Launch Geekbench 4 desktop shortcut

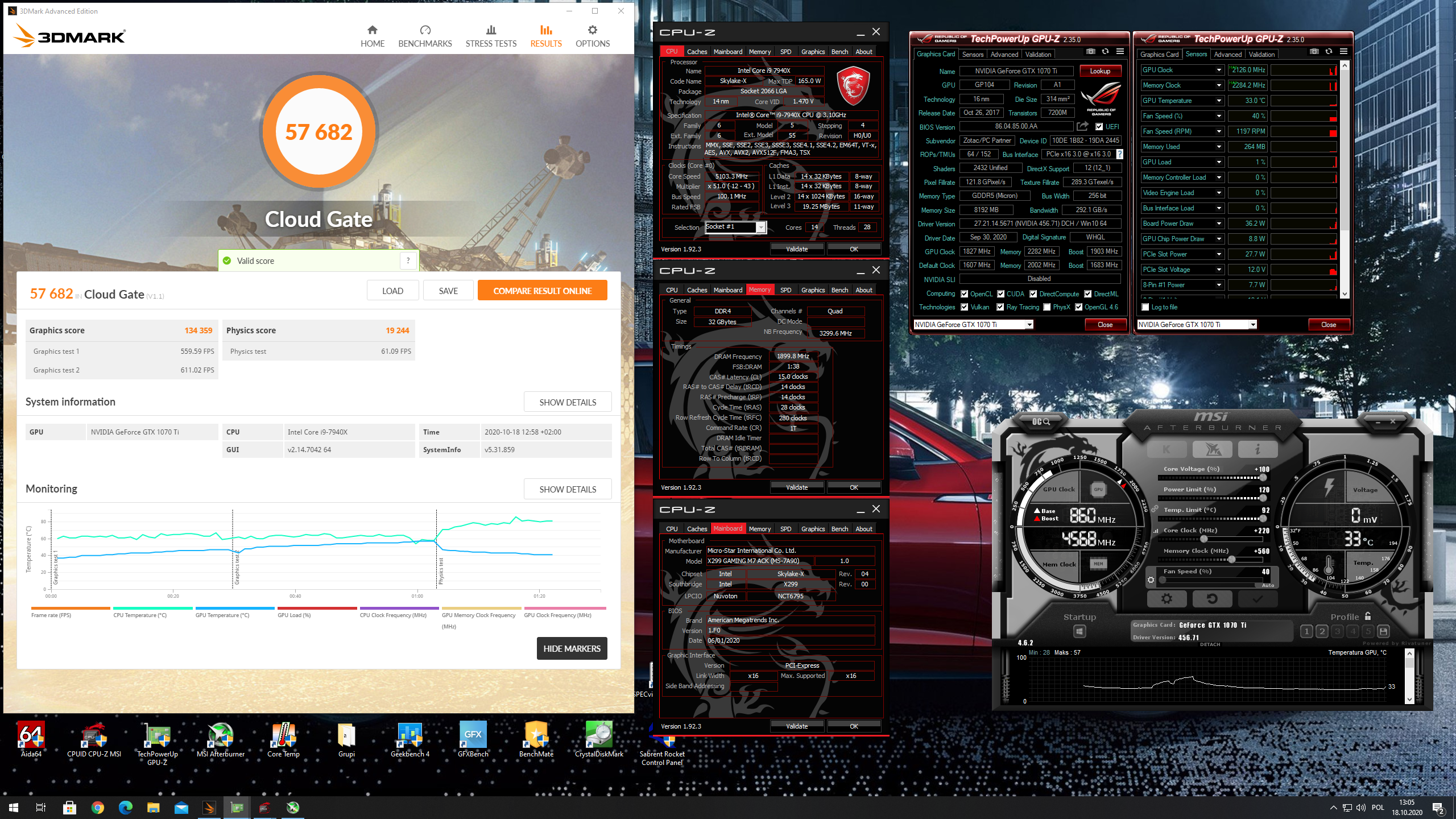(x=409, y=740)
